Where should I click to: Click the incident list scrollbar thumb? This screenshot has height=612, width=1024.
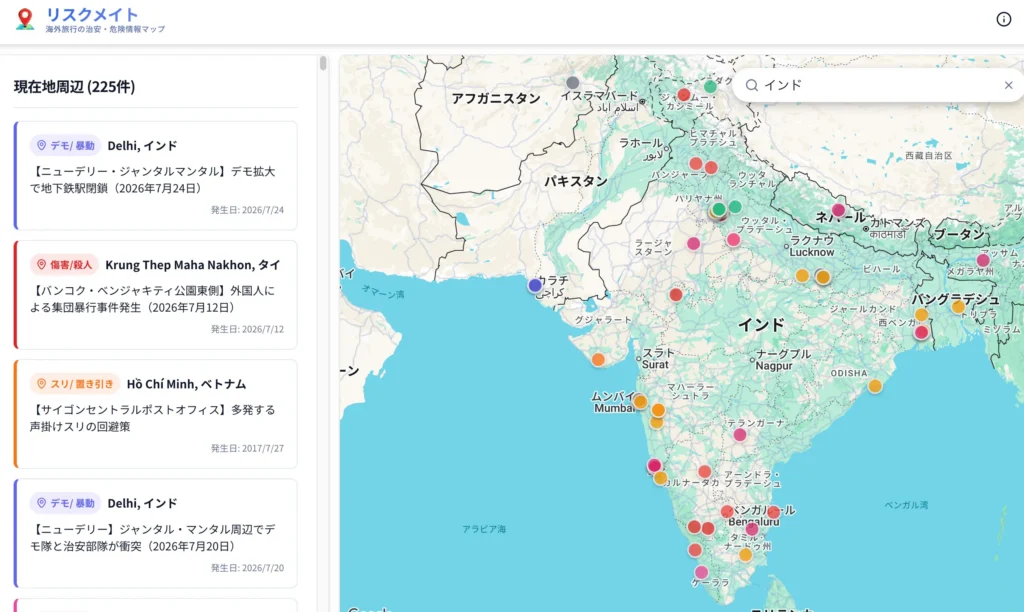[x=323, y=63]
